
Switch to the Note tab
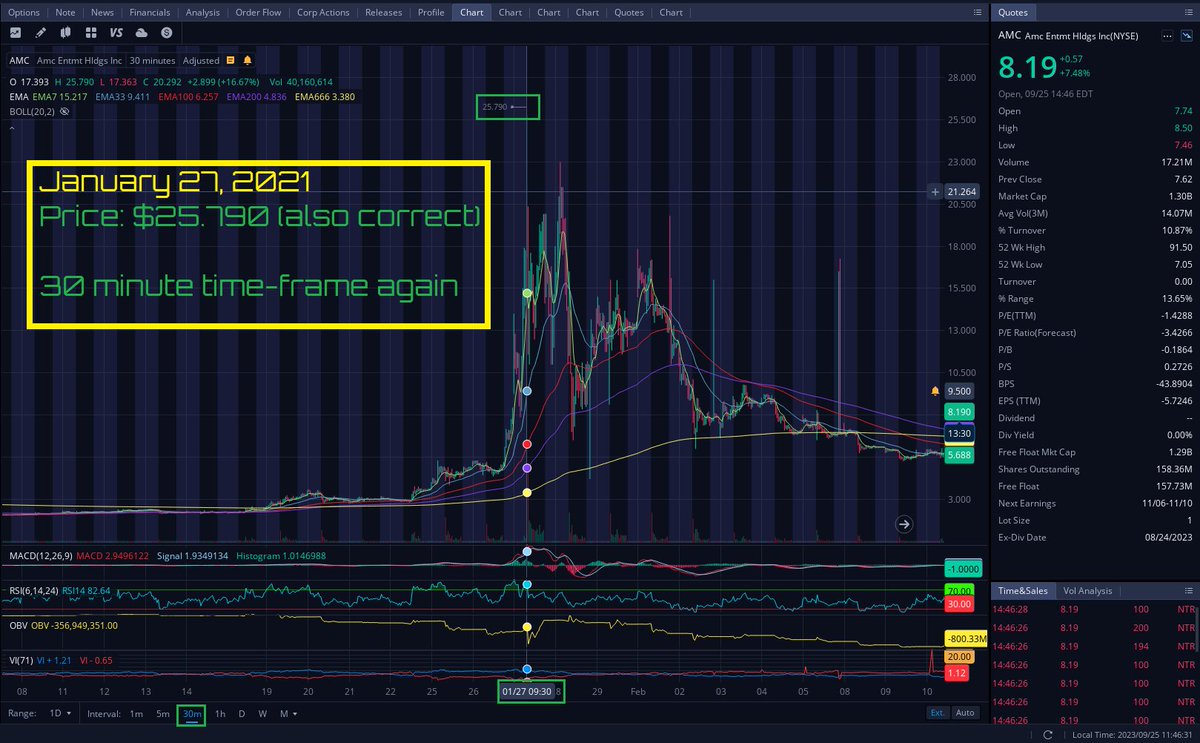pos(65,12)
